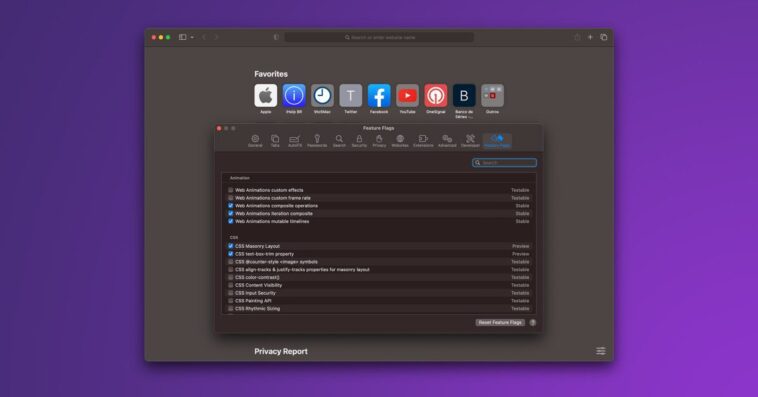The image size is (758, 397).
Task: Enable CSS color-contrast()
Action: 231,278
